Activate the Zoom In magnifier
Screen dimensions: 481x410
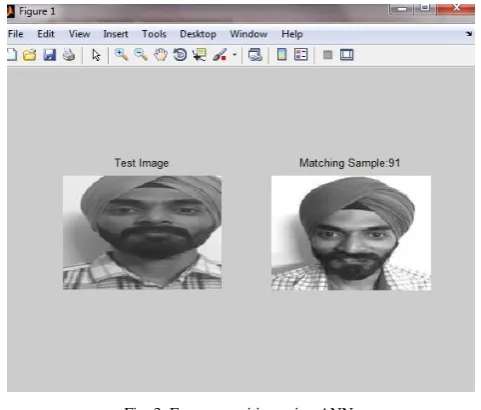[121, 54]
